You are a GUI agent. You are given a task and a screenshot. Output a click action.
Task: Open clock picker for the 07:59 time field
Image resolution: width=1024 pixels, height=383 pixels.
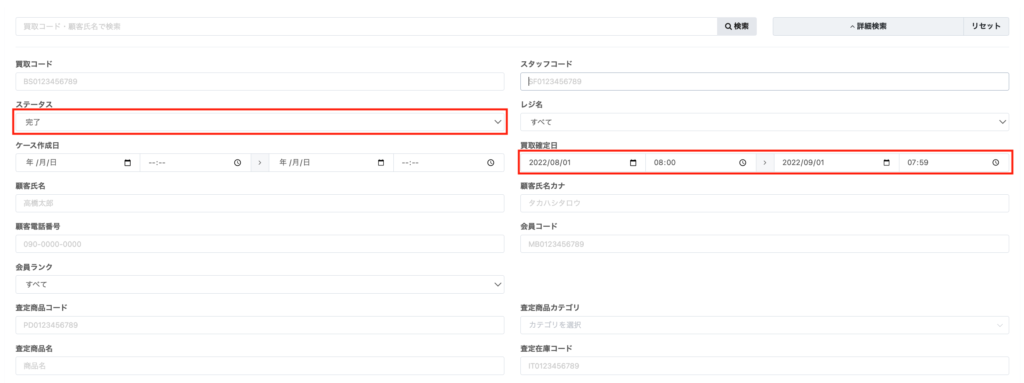[995, 163]
